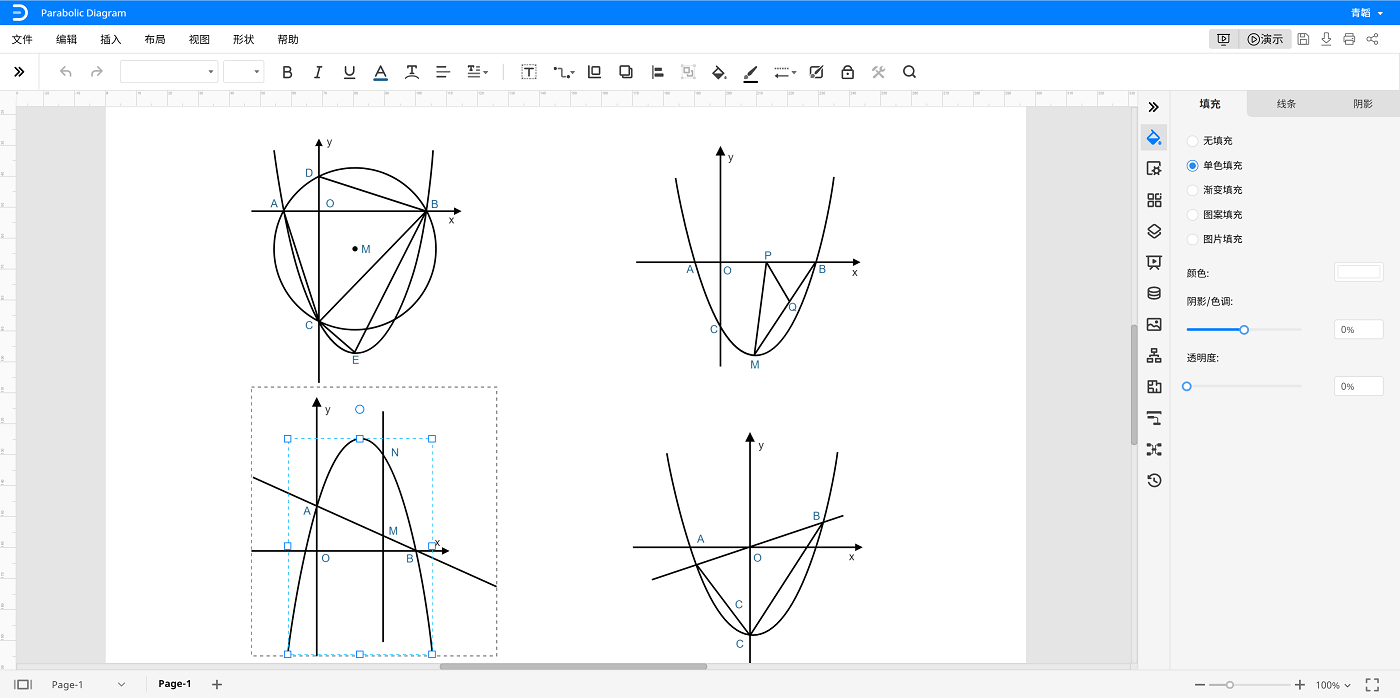
Task: Open the line spacing dropdown
Action: click(477, 72)
